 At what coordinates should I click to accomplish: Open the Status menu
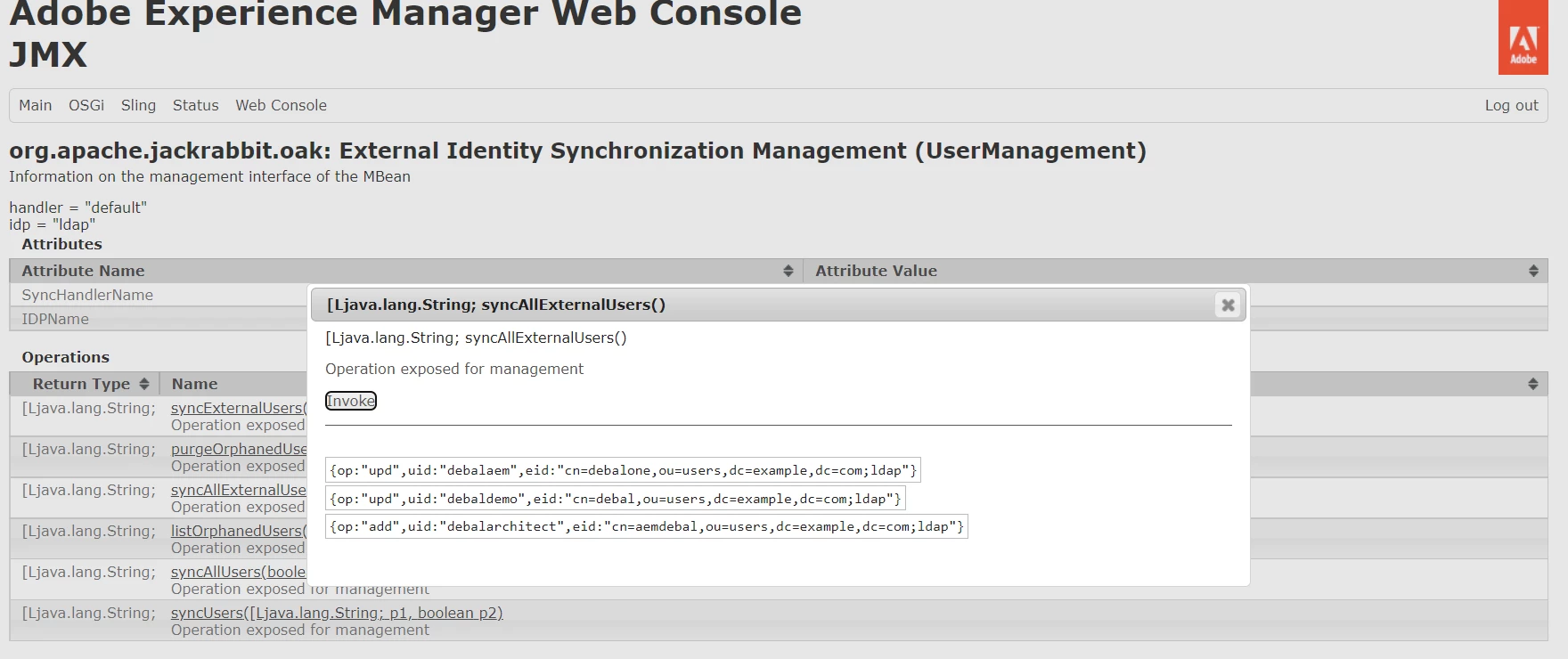(x=196, y=105)
